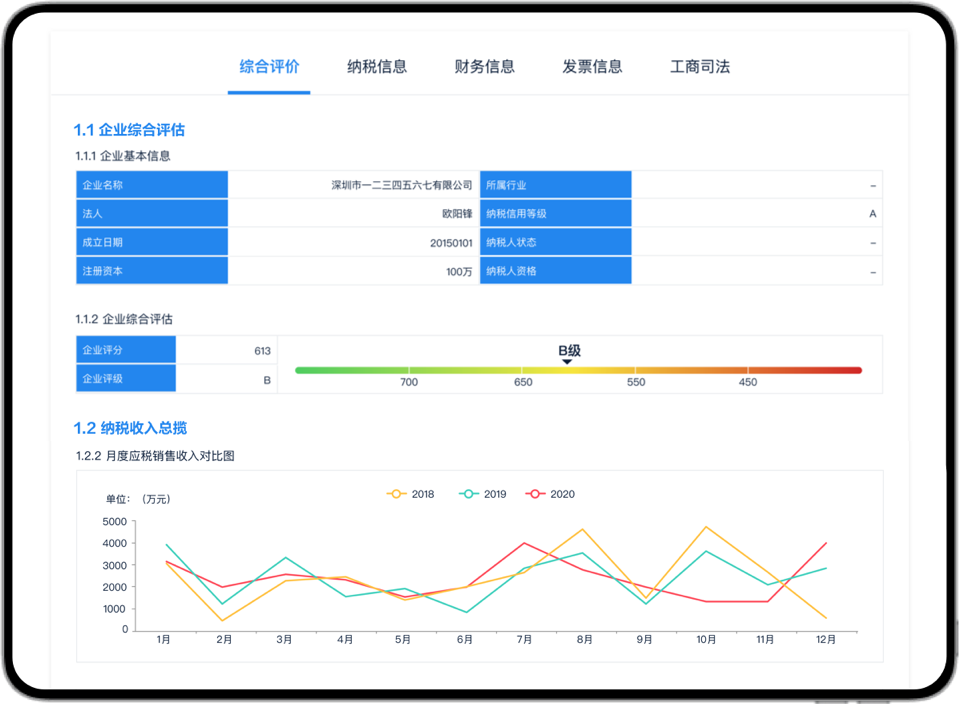Click the 纳税信用等级 header cell
The width and height of the screenshot is (960, 704).
point(555,214)
